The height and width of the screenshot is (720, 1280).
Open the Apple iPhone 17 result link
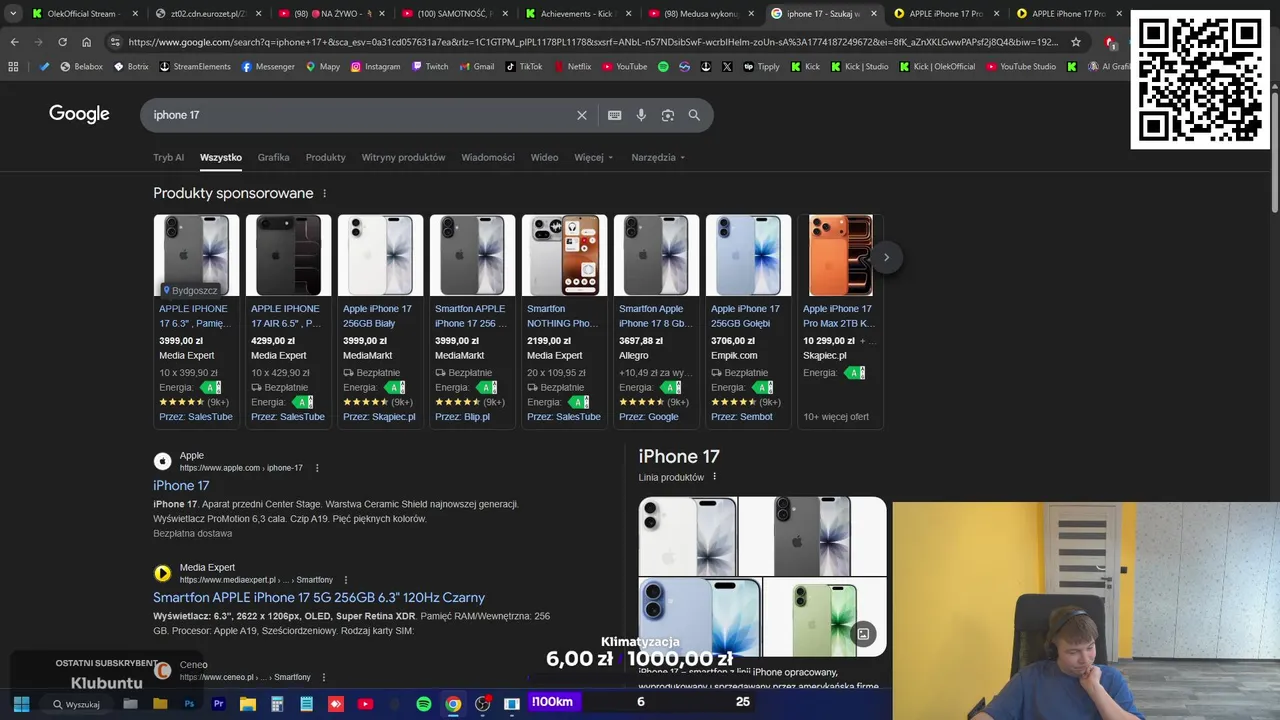point(181,485)
